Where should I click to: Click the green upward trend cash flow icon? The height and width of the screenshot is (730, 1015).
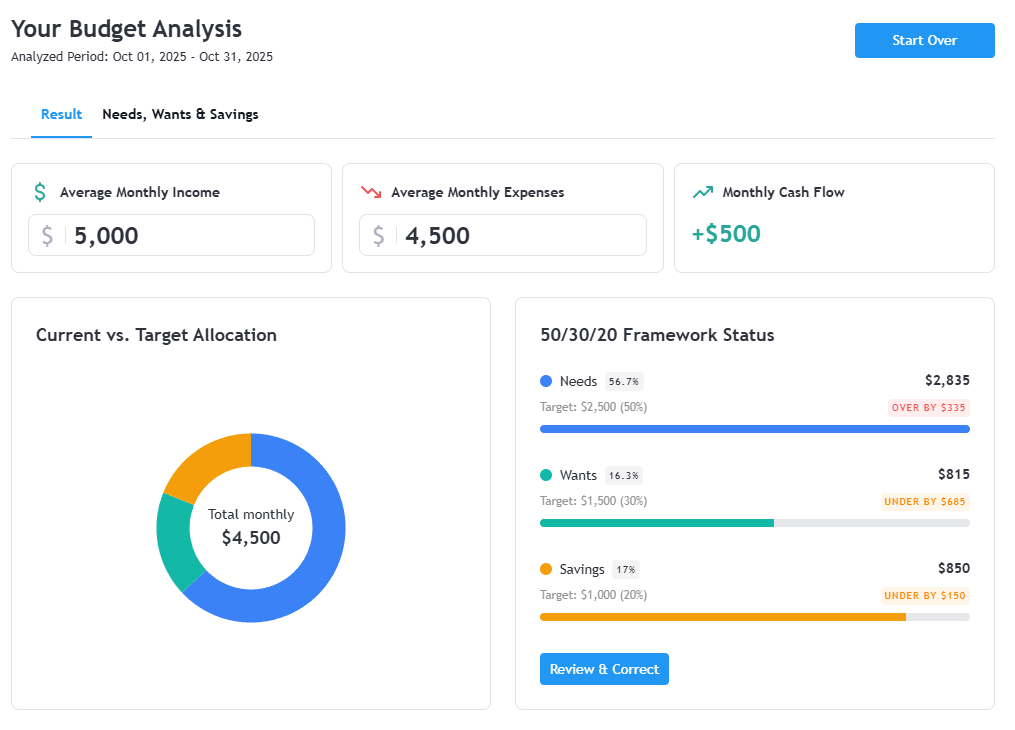[703, 192]
